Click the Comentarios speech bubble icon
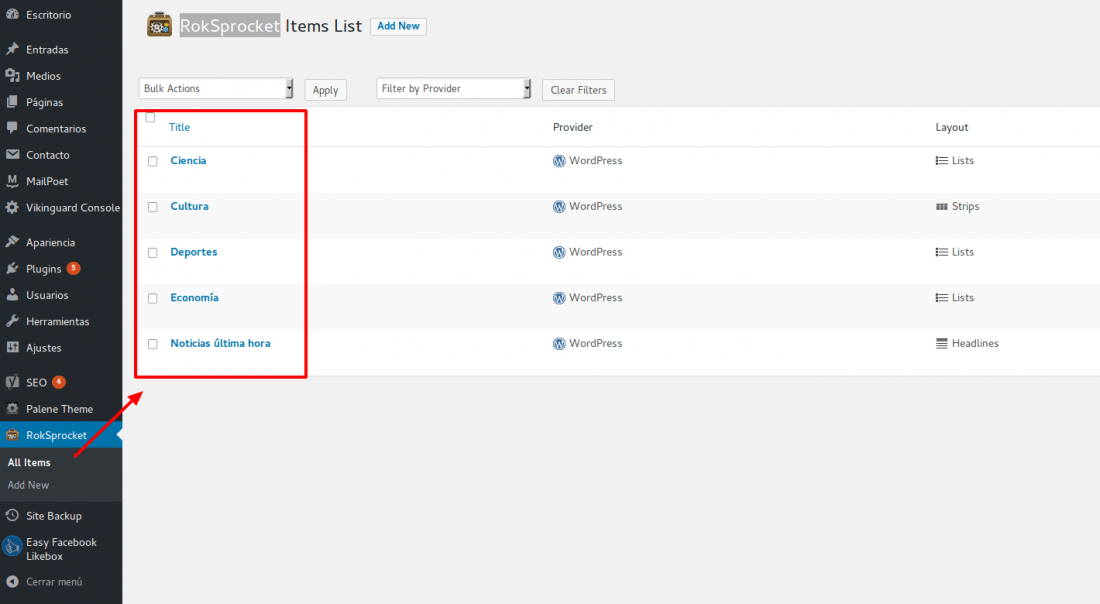The width and height of the screenshot is (1100, 604). click(12, 128)
